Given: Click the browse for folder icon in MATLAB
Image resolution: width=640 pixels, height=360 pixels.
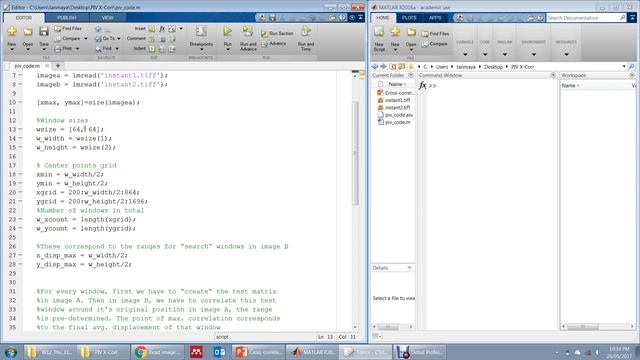Looking at the screenshot, I should [x=402, y=67].
